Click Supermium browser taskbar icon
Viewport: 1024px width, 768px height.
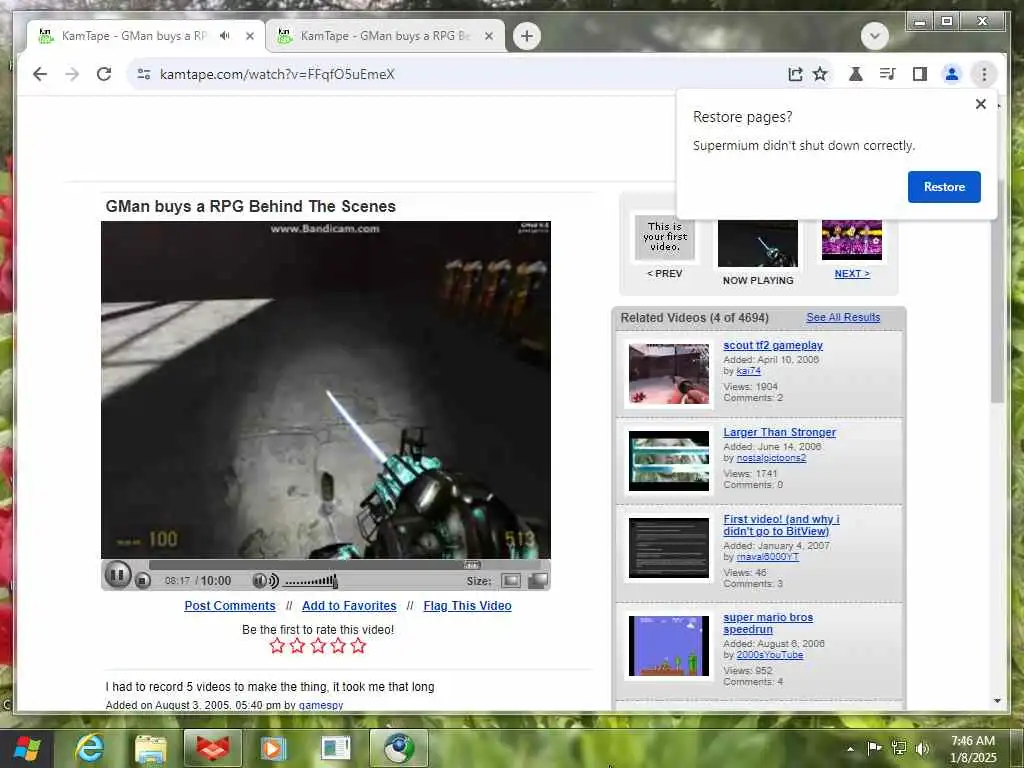[398, 748]
